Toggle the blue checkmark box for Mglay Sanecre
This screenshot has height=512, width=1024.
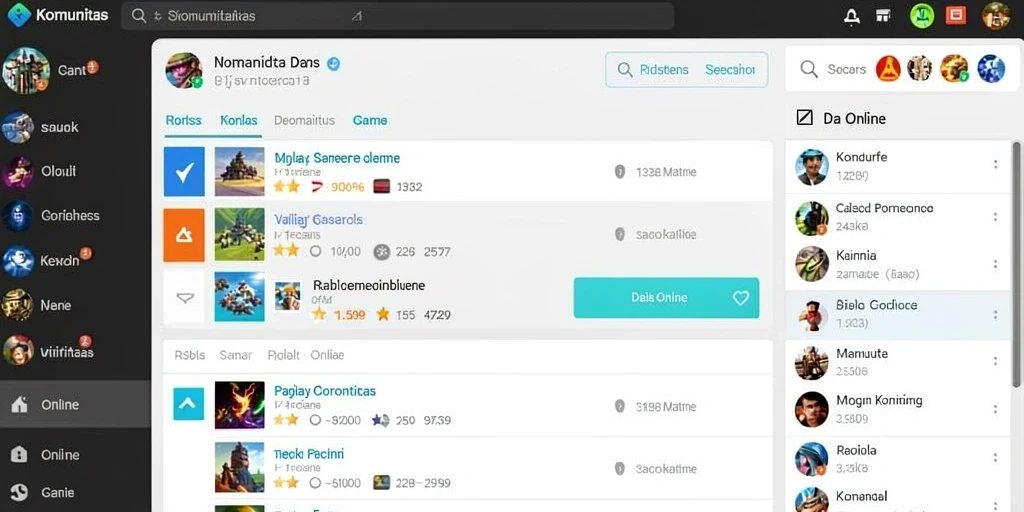(x=184, y=172)
